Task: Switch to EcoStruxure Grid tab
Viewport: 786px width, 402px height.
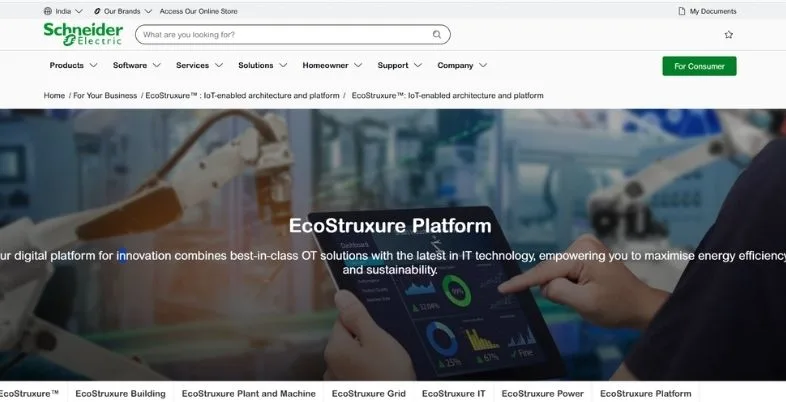Action: point(368,393)
